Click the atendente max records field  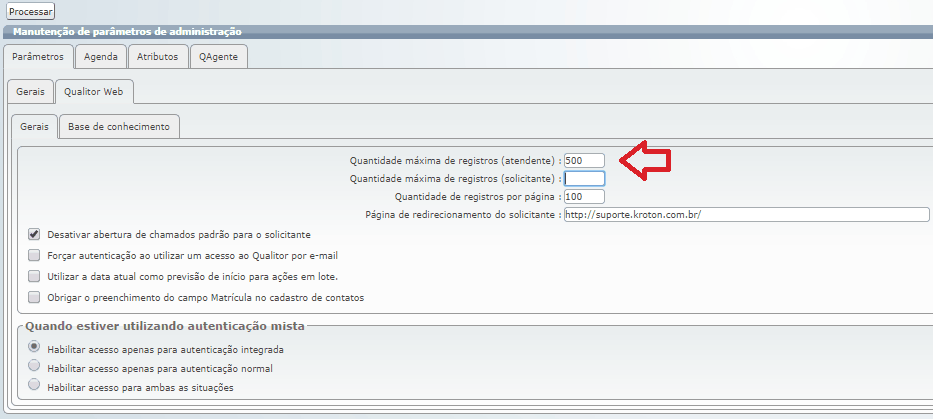(584, 161)
